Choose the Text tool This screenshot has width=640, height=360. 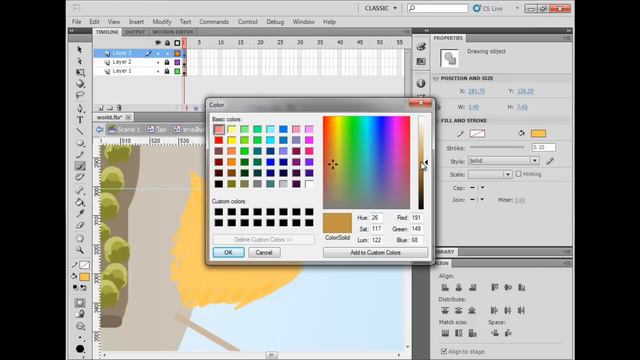click(x=80, y=120)
